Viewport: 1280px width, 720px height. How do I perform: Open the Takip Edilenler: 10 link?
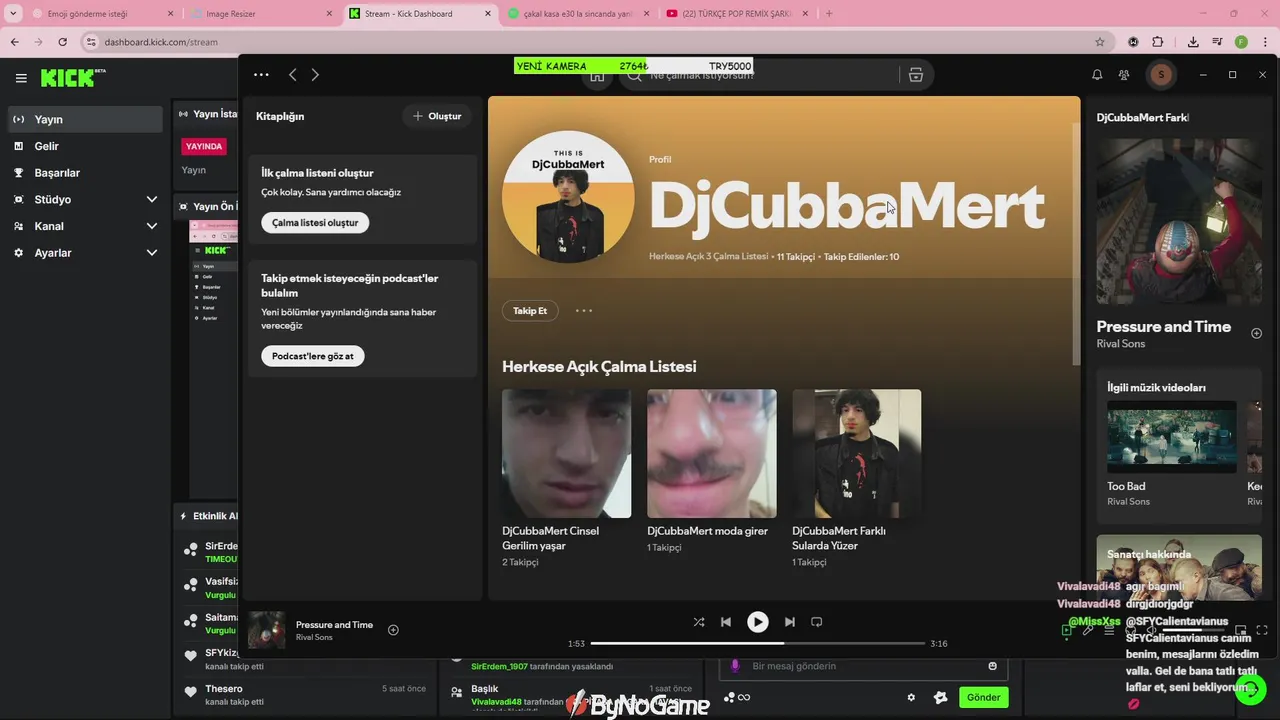pos(861,257)
